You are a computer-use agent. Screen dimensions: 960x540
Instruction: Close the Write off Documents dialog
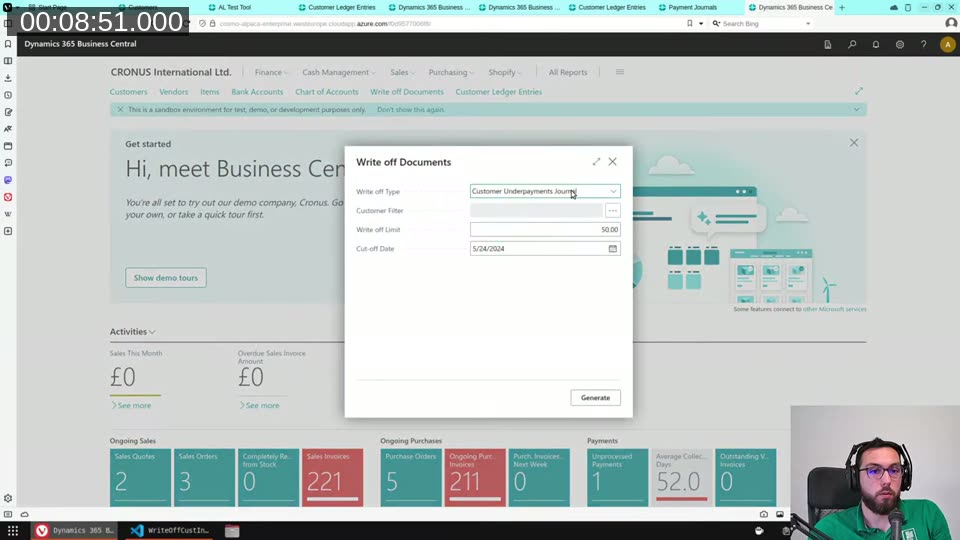click(613, 162)
